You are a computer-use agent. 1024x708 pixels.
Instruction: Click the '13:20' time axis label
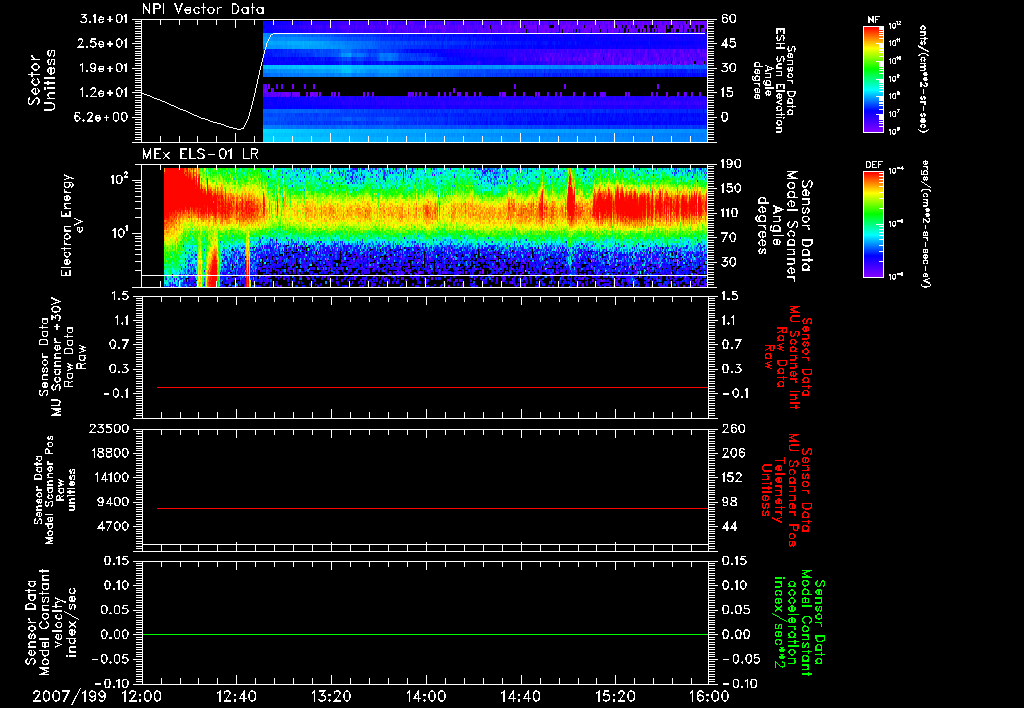click(x=331, y=696)
